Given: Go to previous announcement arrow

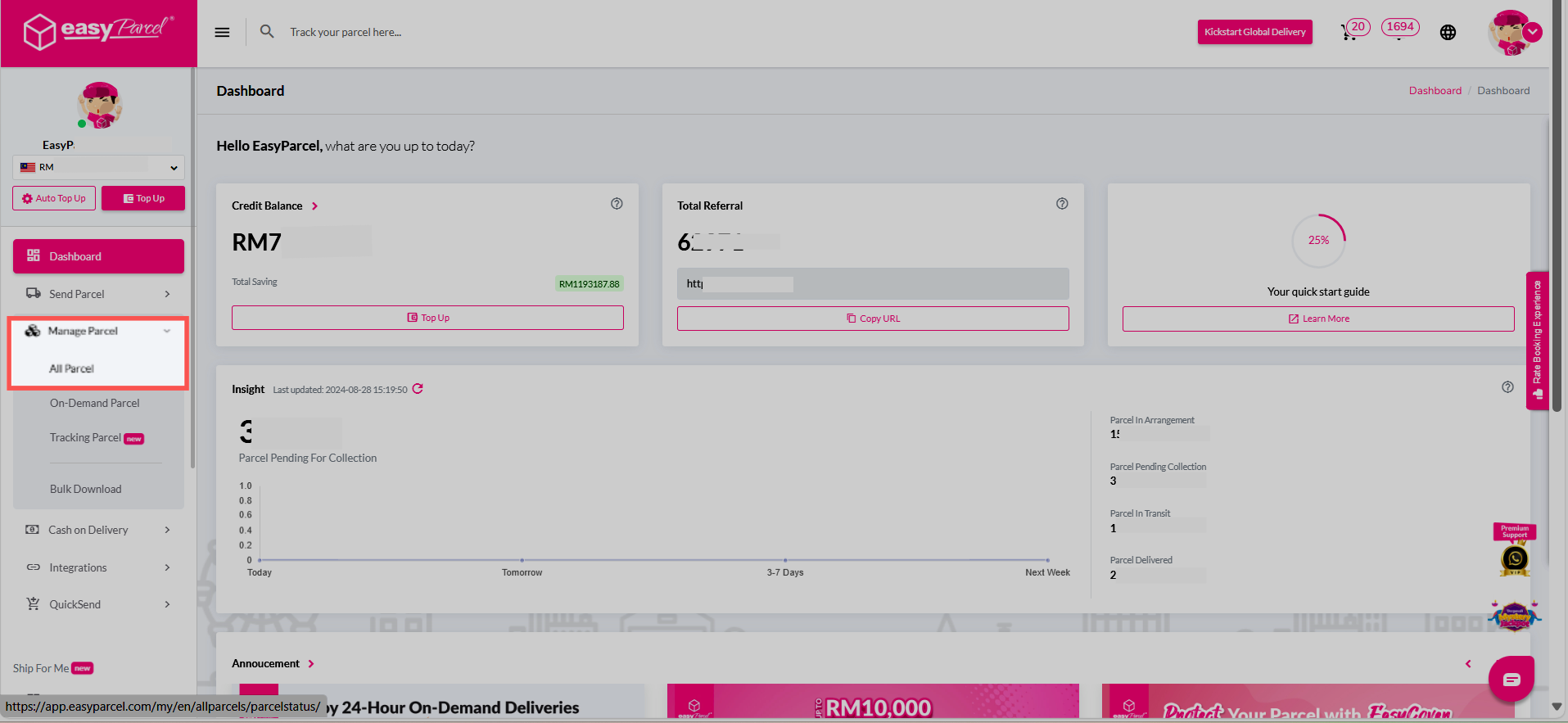Looking at the screenshot, I should 1468,664.
